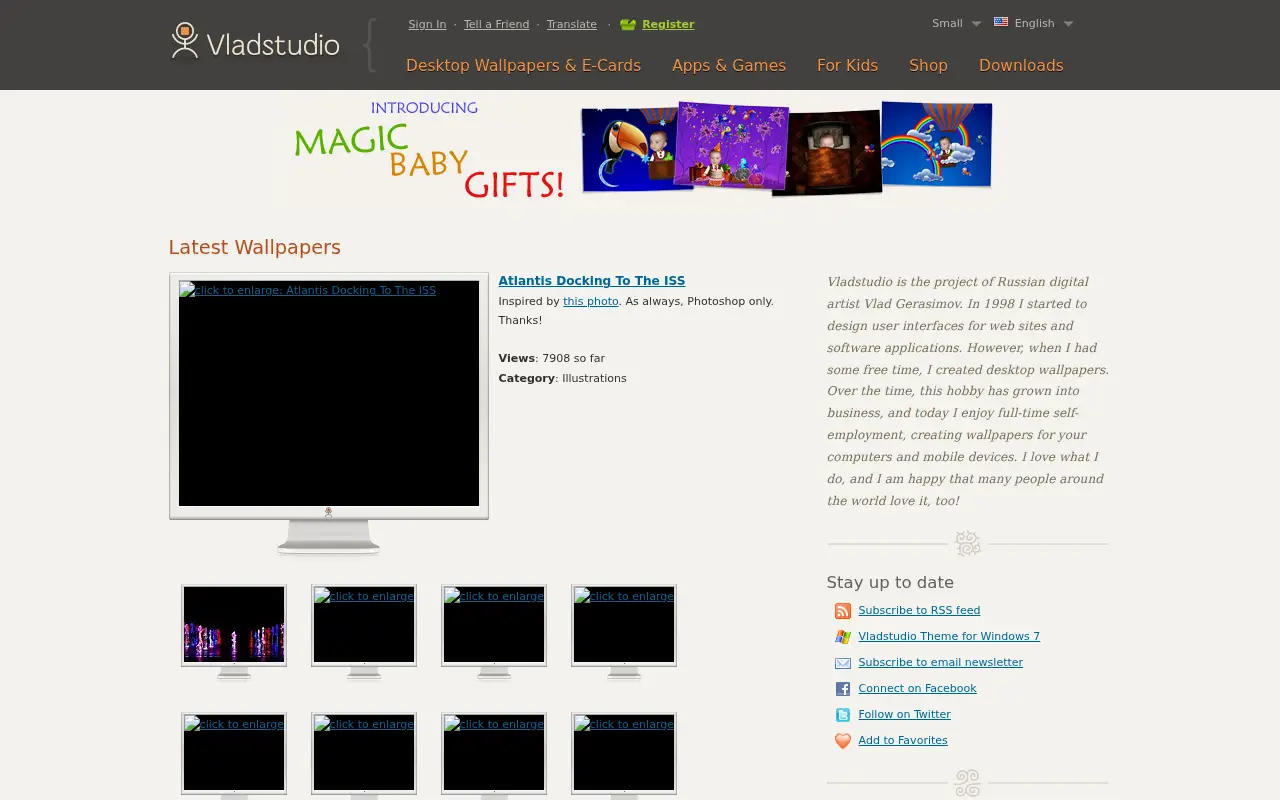Screen dimensions: 1280x800
Task: Open the purple birthday gift thumbnail
Action: (x=731, y=145)
